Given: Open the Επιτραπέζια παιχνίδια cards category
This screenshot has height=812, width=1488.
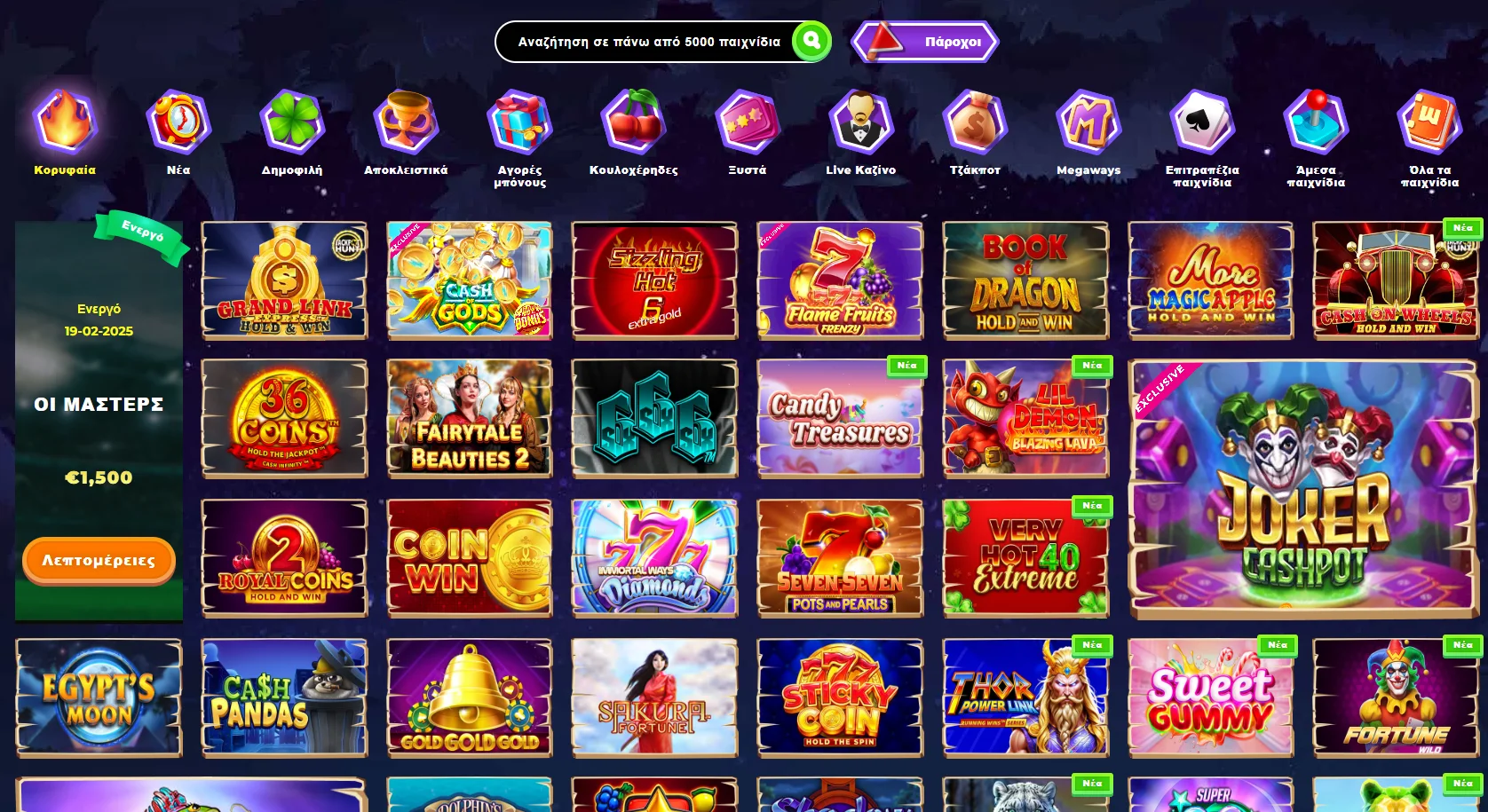Looking at the screenshot, I should 1202,122.
